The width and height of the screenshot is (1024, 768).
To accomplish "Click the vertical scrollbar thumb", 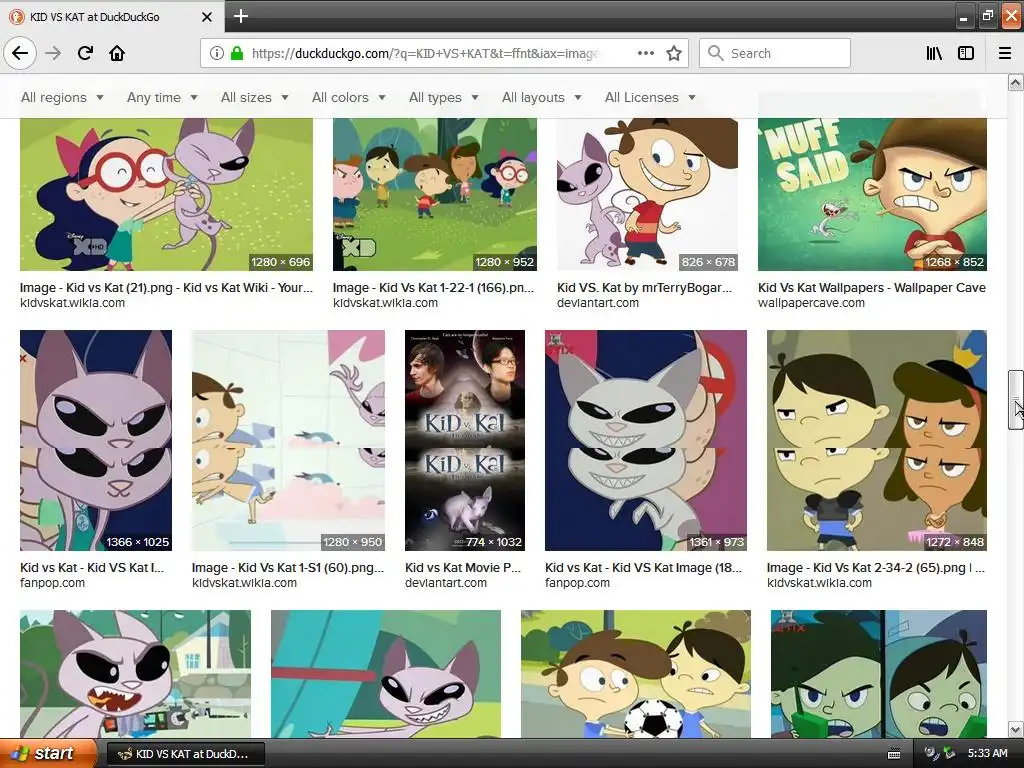I will pos(1015,400).
